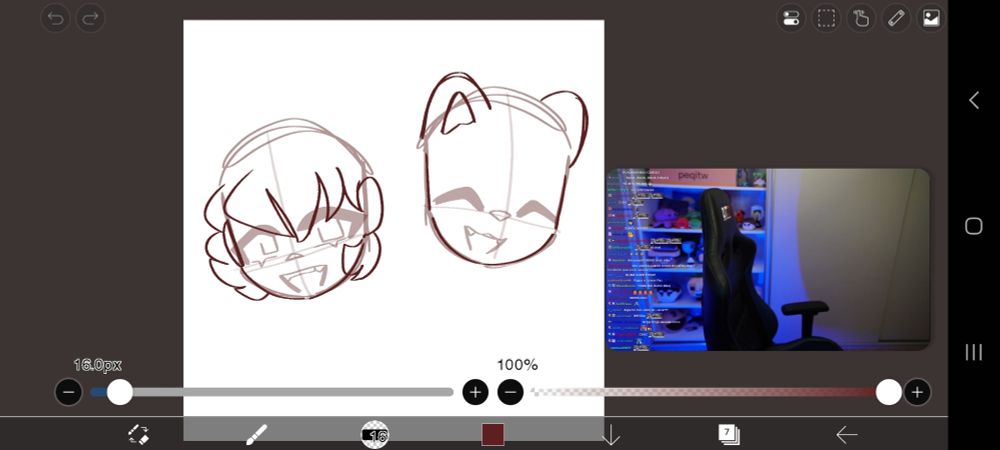
Task: Decrease opacity with minus button
Action: click(510, 392)
